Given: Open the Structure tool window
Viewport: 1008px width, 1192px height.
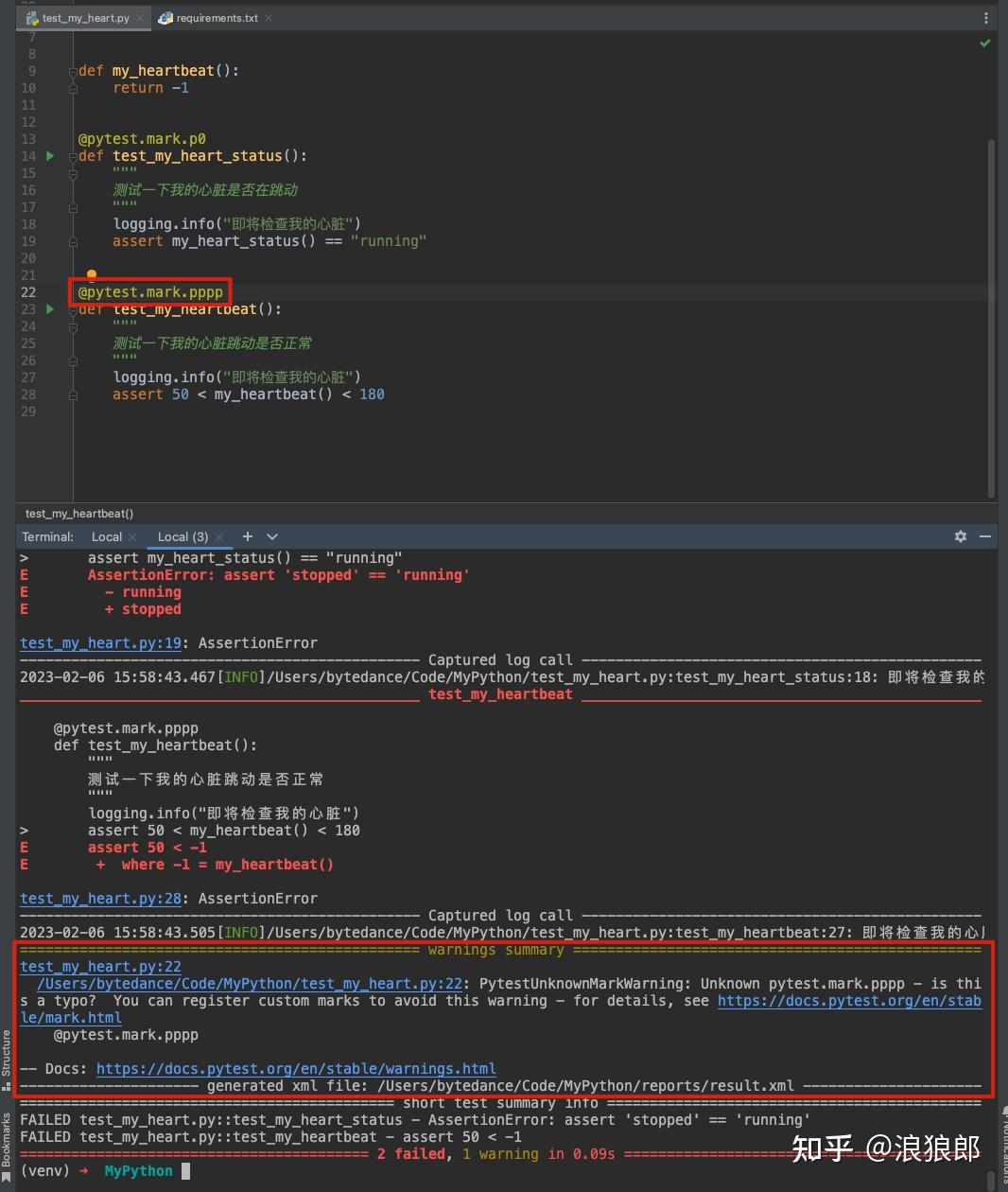Looking at the screenshot, I should click(x=9, y=1050).
